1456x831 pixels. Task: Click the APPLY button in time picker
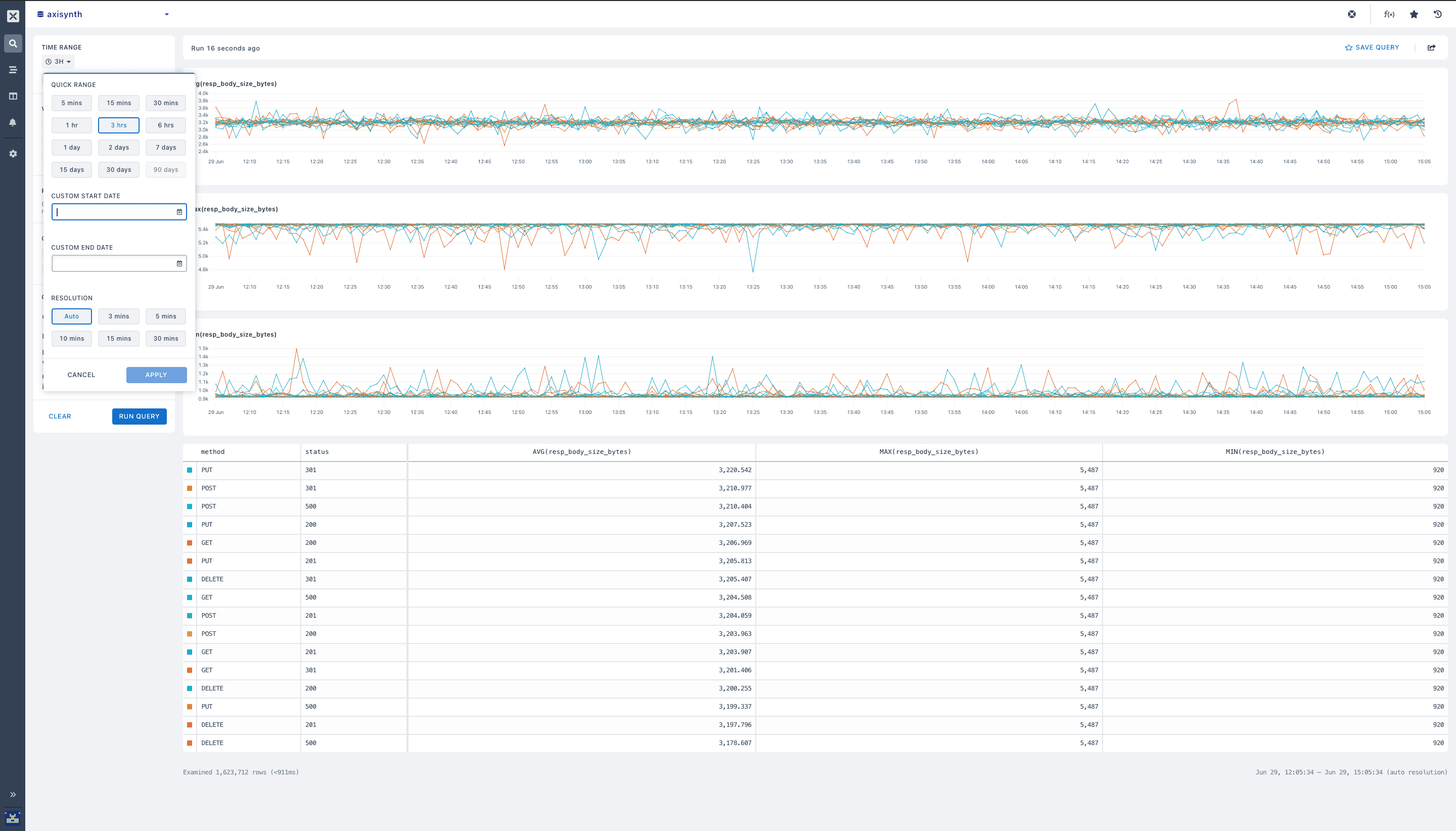156,375
